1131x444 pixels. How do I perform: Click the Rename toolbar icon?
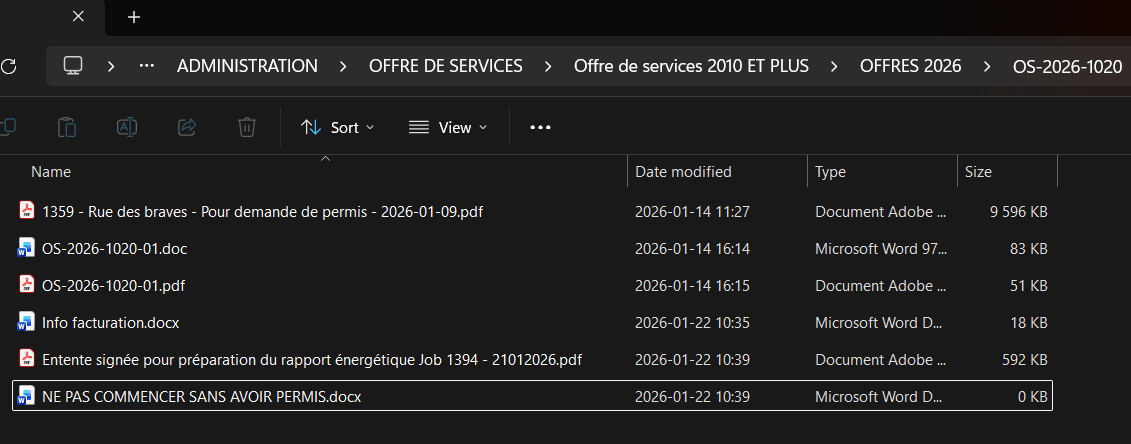tap(127, 127)
